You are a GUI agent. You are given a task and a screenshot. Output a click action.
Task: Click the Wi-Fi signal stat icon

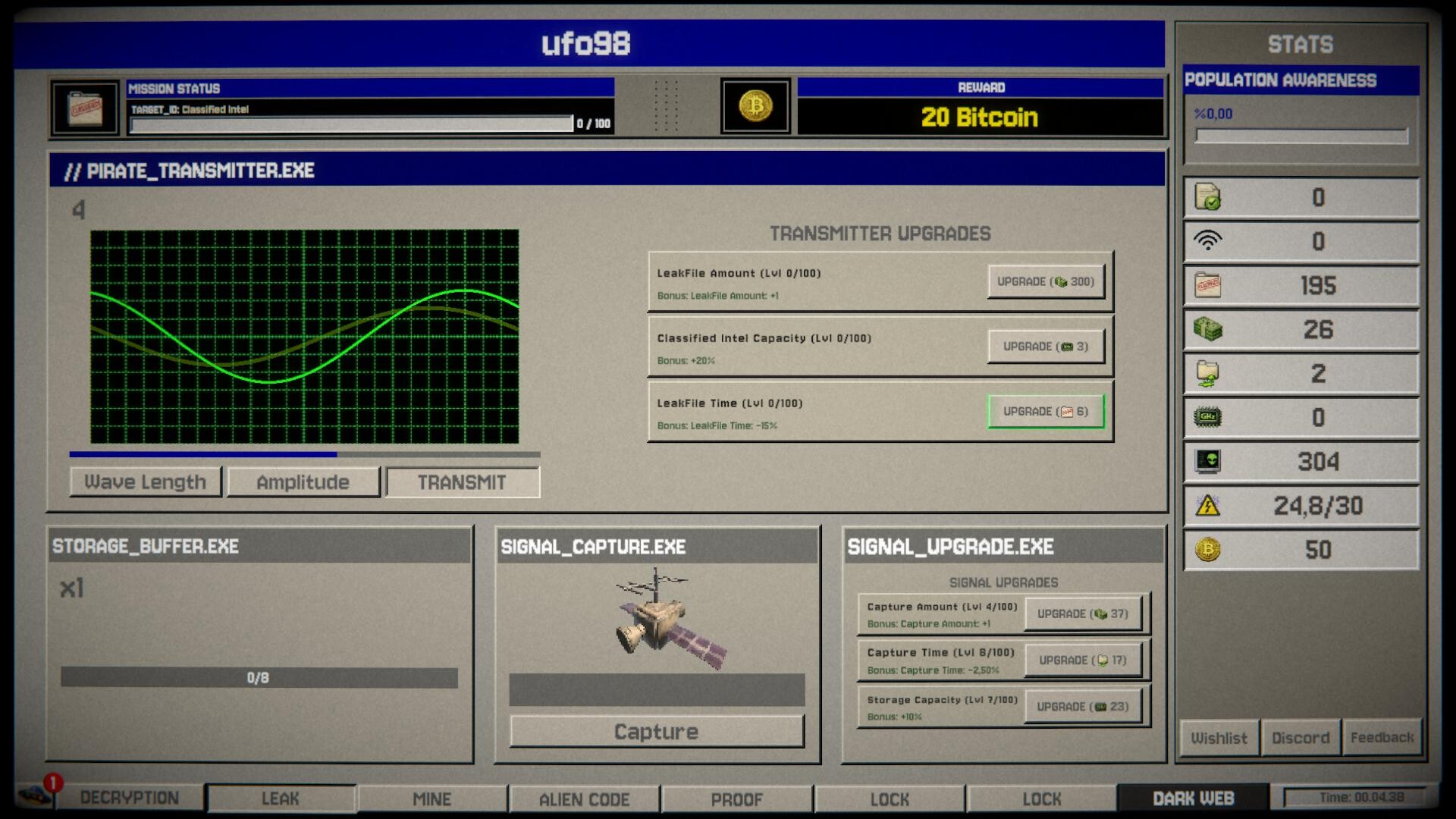click(x=1207, y=241)
